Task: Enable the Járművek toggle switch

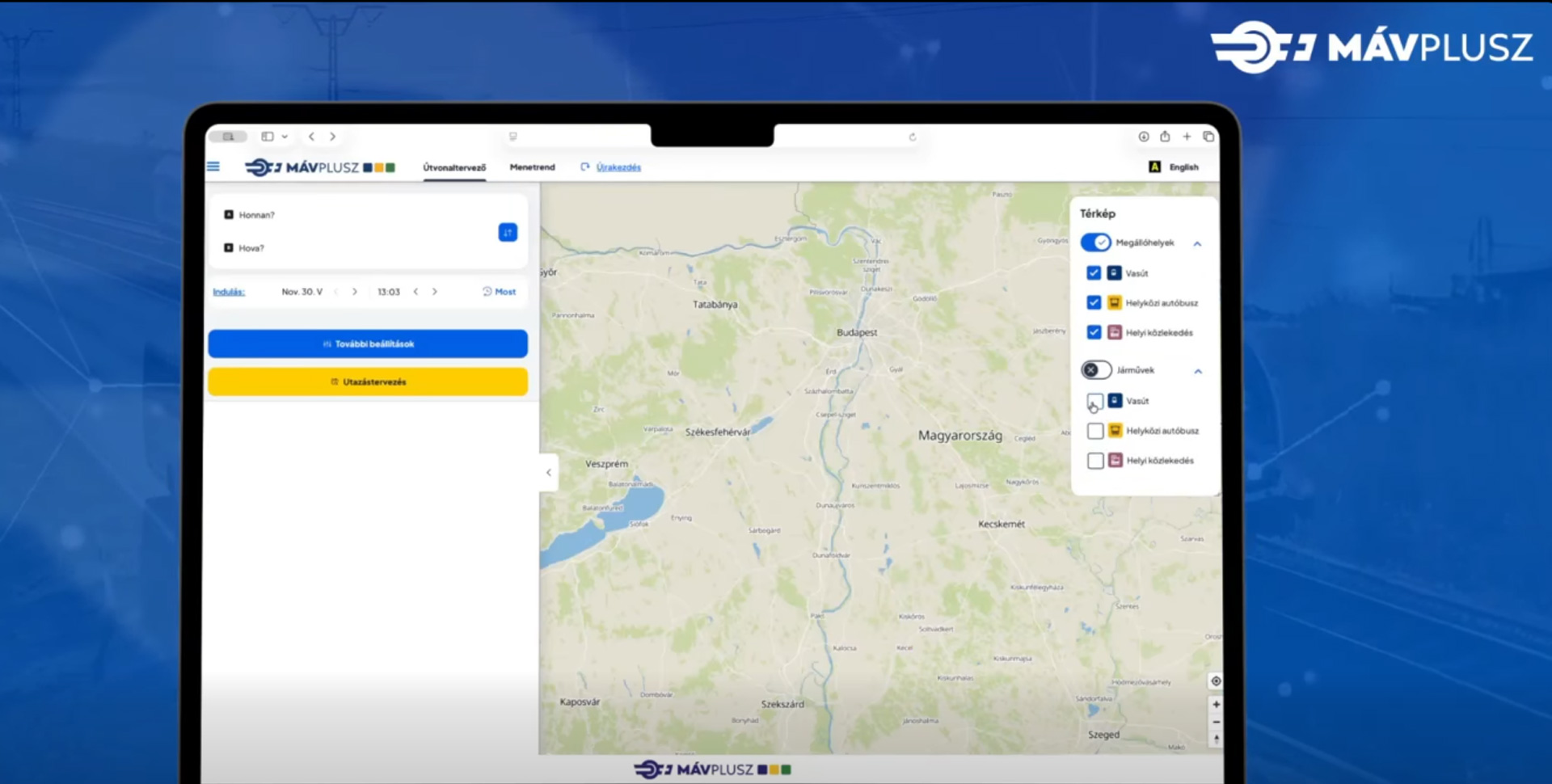Action: pyautogui.click(x=1096, y=370)
